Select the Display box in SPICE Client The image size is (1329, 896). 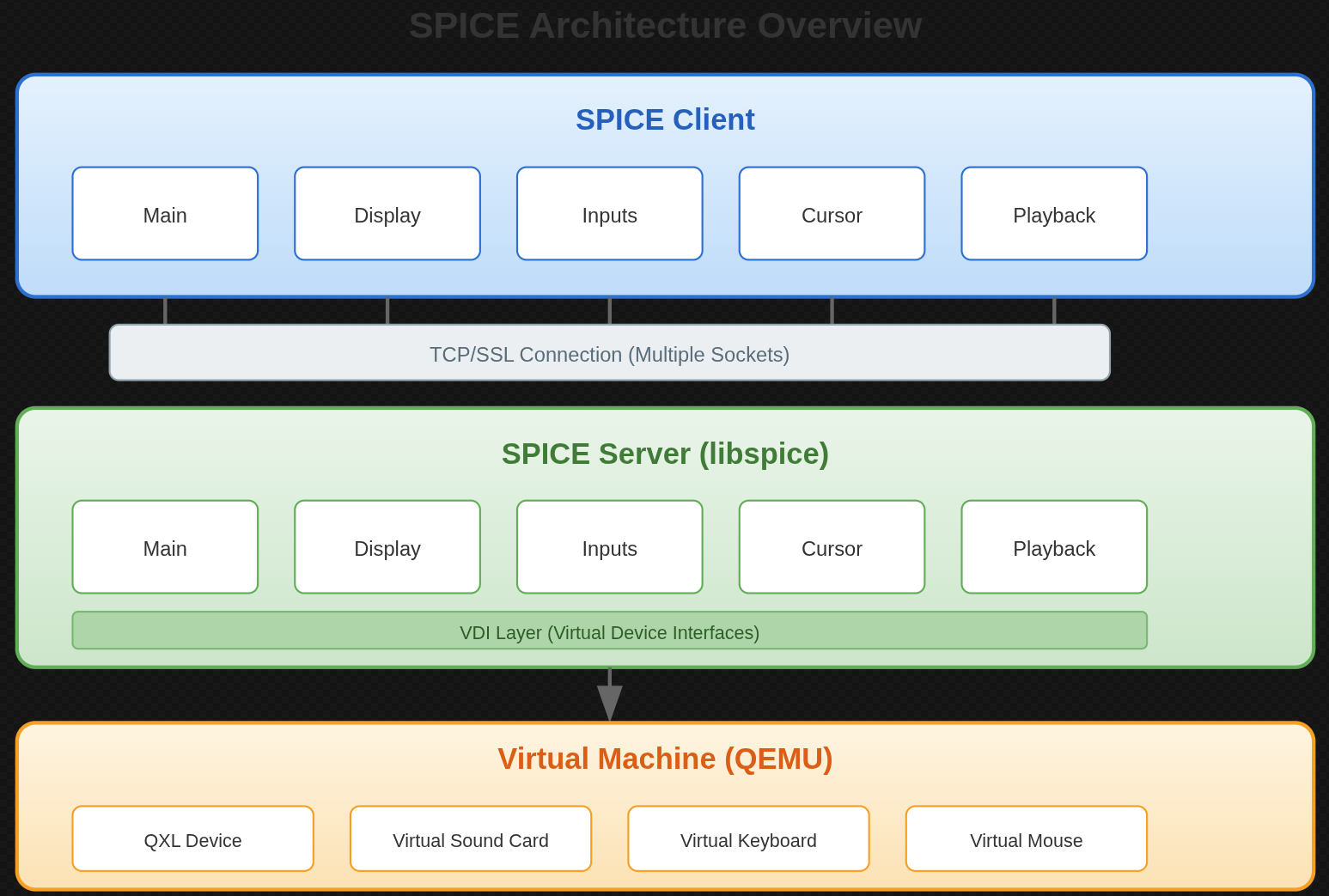387,214
